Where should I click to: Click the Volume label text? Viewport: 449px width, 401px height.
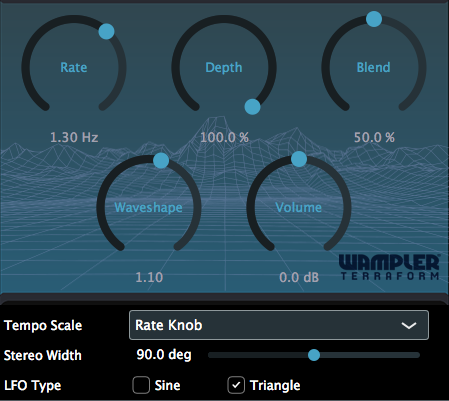pos(298,207)
